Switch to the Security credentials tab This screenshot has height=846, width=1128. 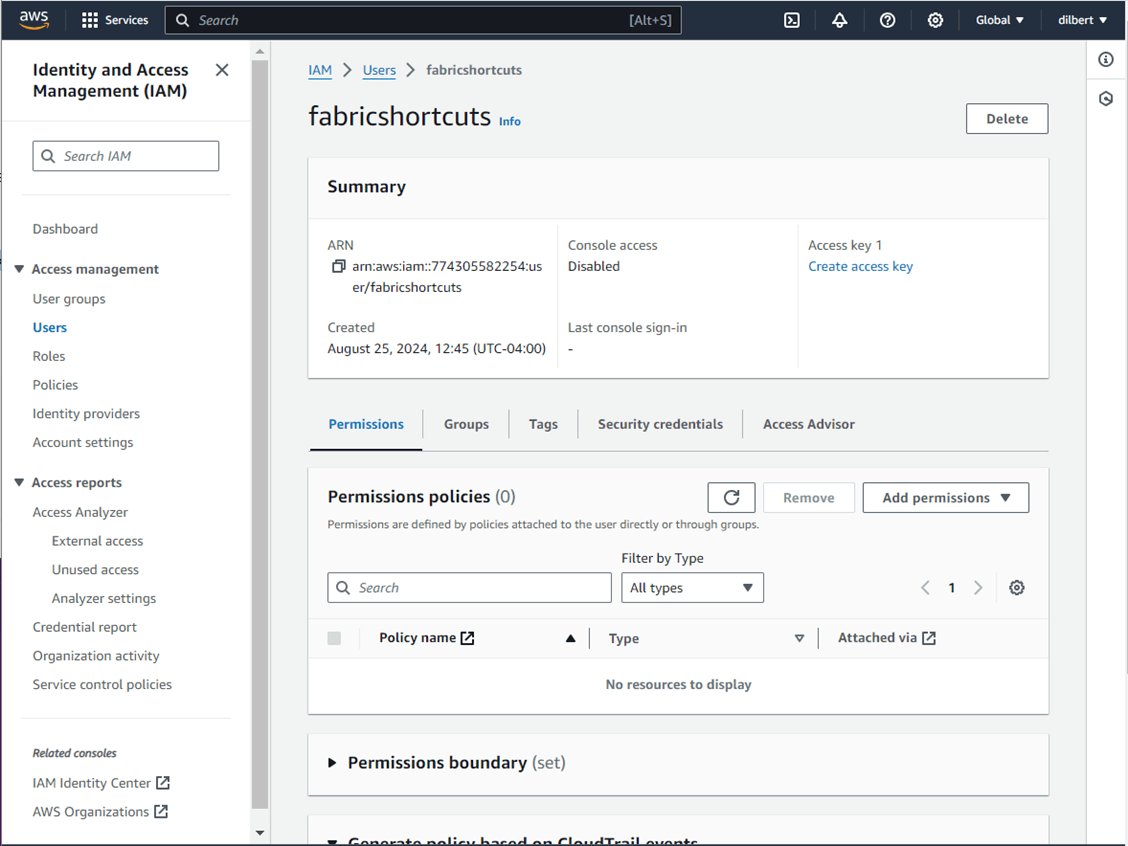660,424
